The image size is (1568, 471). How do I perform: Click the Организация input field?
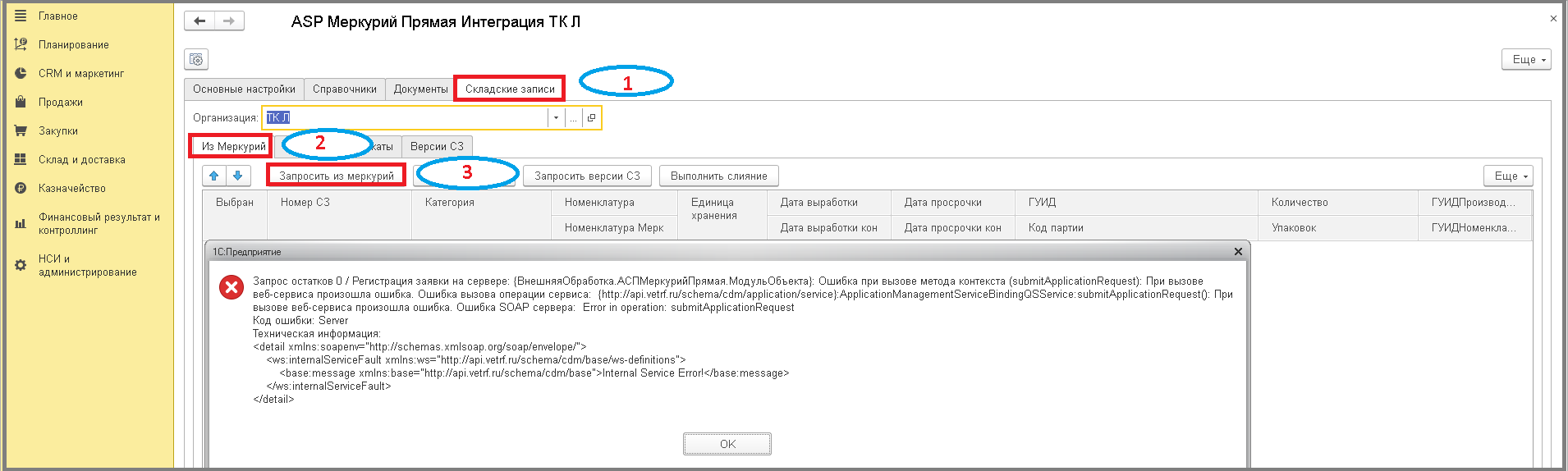tap(406, 117)
